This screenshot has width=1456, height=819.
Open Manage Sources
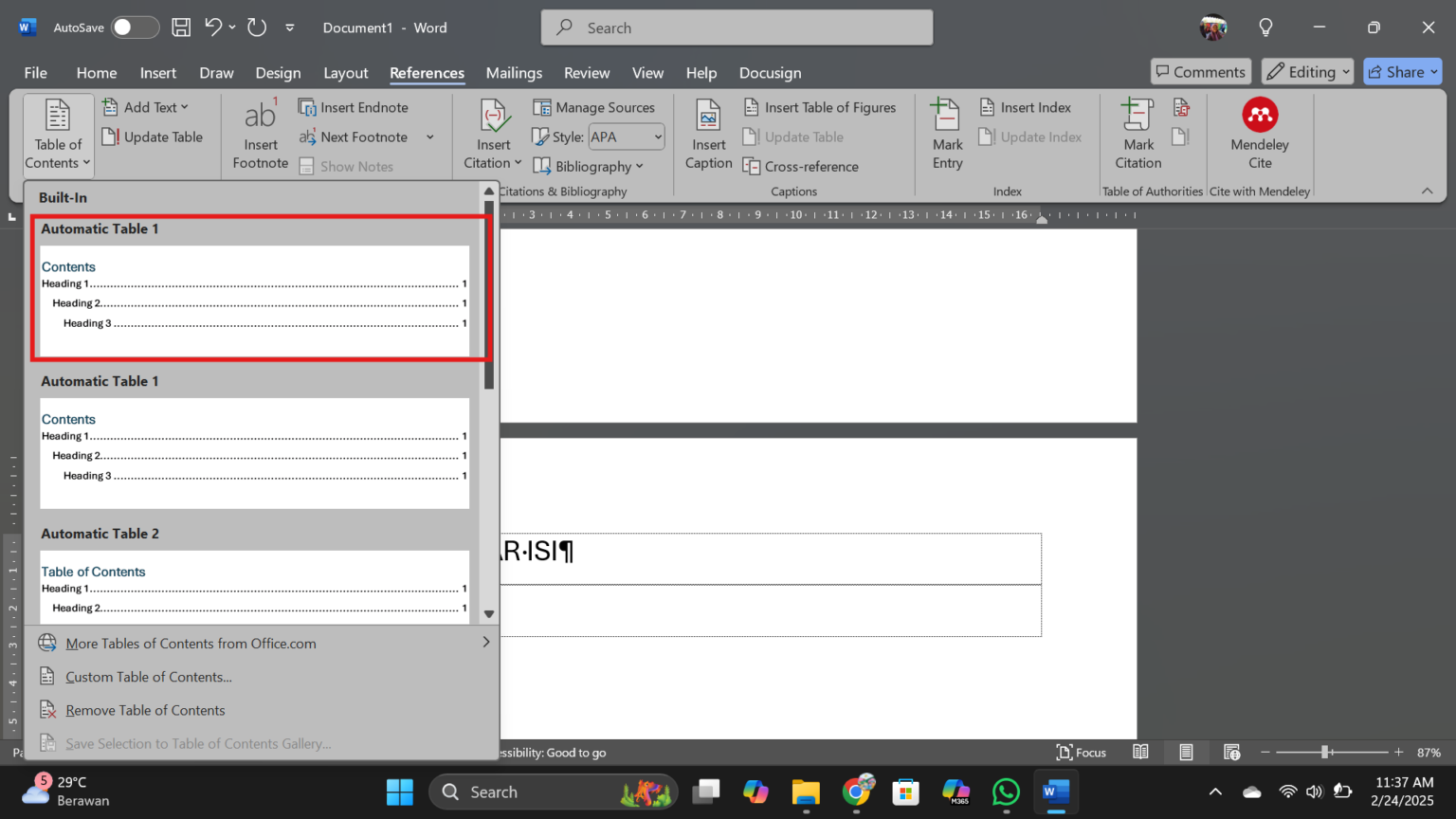click(x=594, y=107)
